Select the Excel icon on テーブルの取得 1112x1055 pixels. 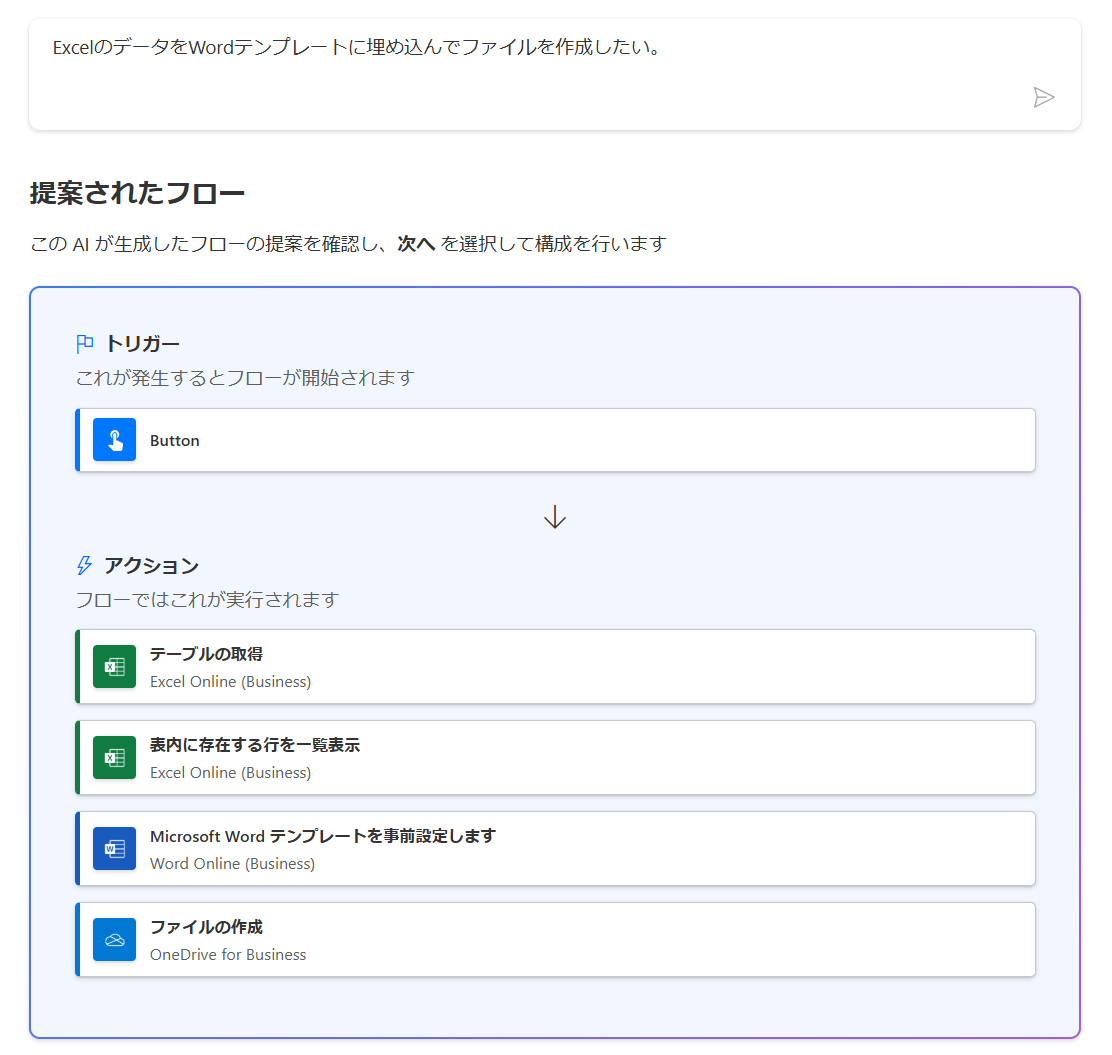coord(114,666)
